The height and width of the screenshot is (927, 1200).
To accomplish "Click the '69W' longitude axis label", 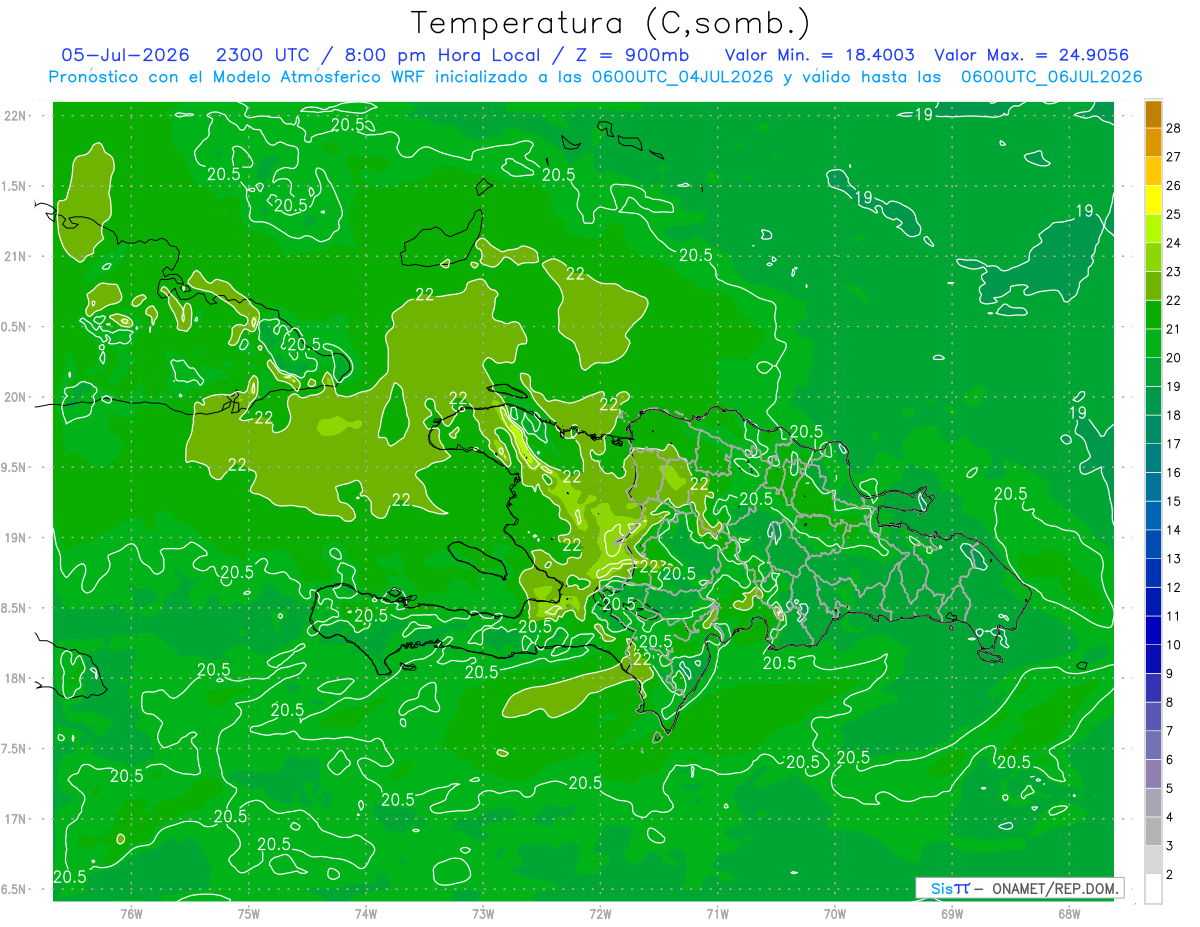I will 952,914.
